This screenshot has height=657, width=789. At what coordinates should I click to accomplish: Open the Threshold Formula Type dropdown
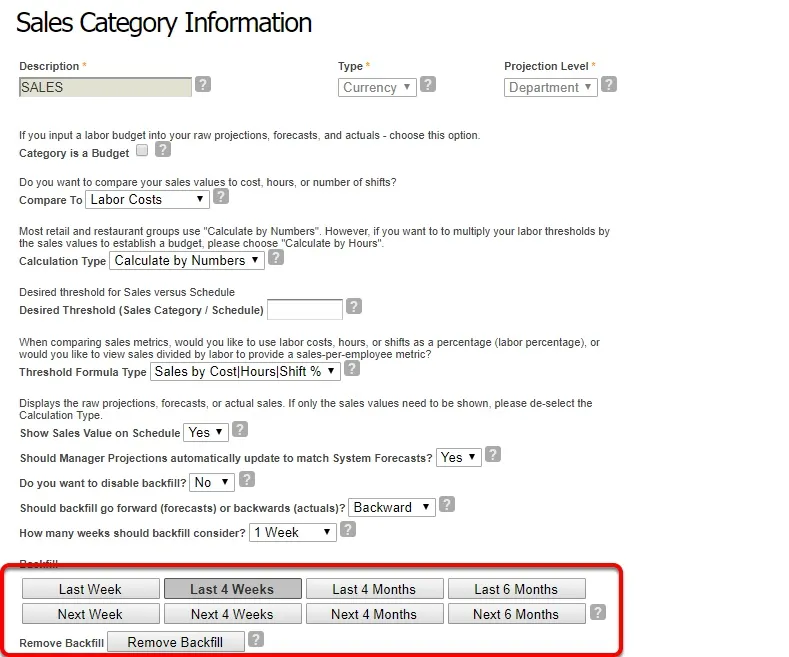pos(245,372)
